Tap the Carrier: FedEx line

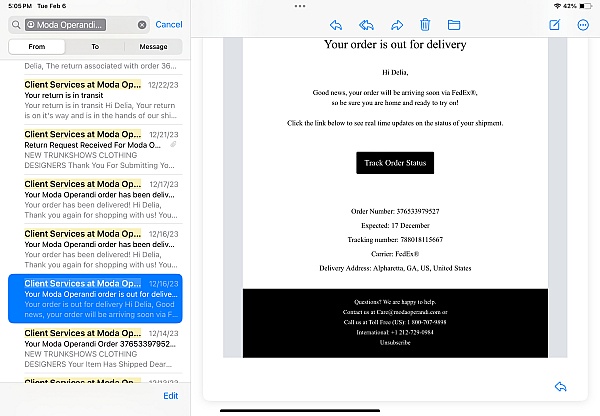(x=395, y=254)
